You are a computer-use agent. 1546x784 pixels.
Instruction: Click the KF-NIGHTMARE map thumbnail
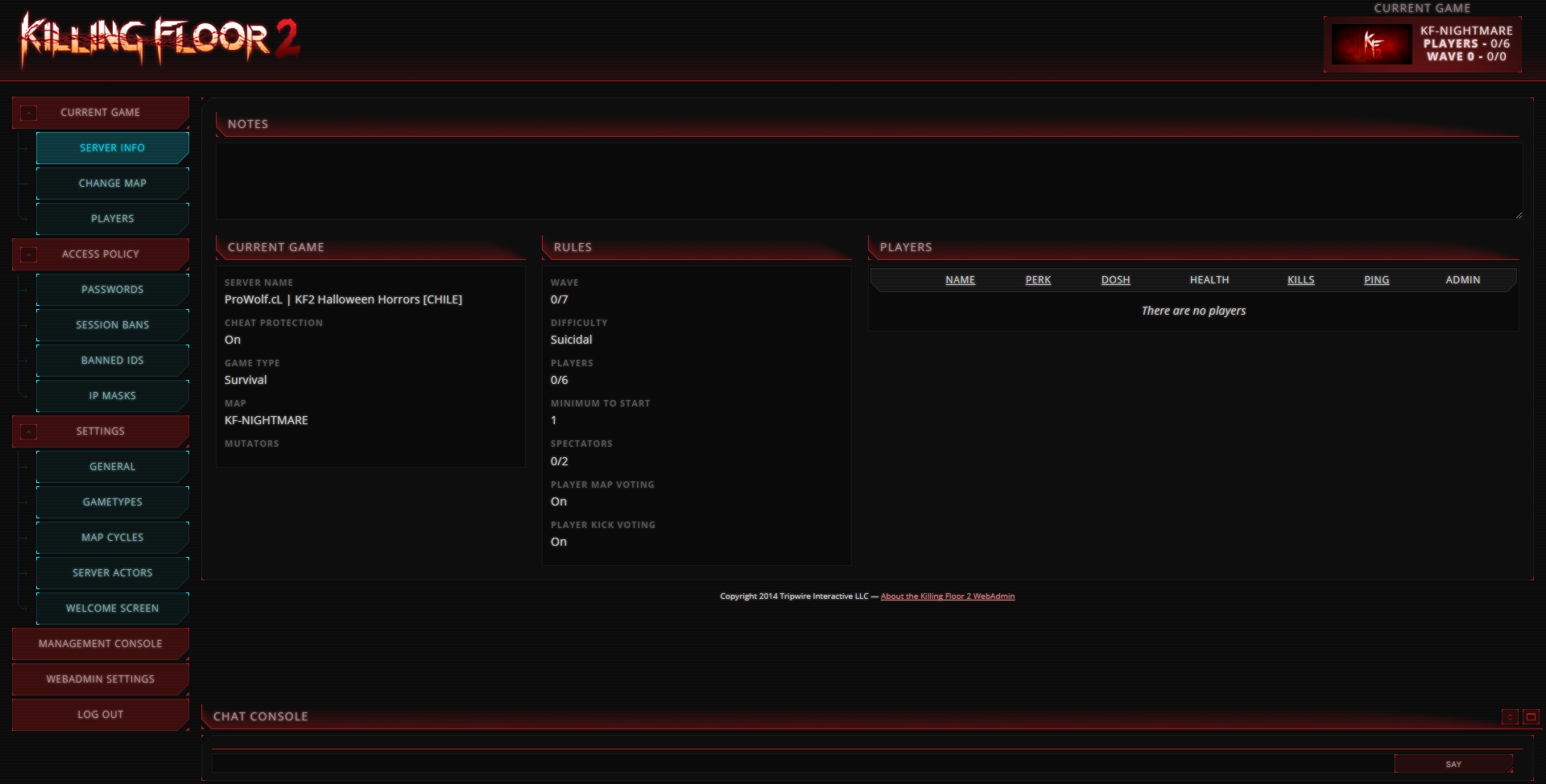pyautogui.click(x=1371, y=43)
